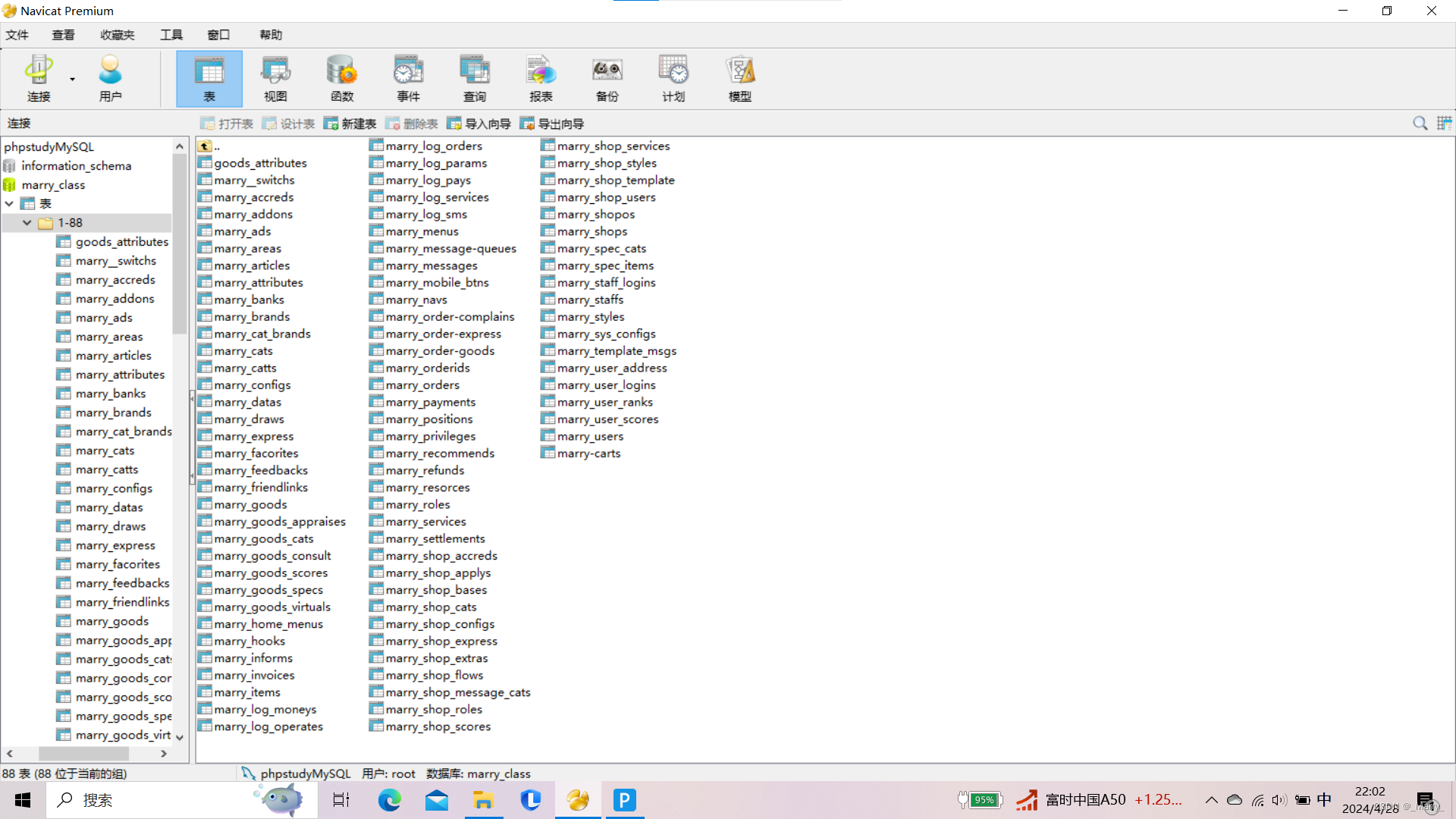Open the 工具 (Tools) menu
This screenshot has height=819, width=1456.
tap(171, 34)
